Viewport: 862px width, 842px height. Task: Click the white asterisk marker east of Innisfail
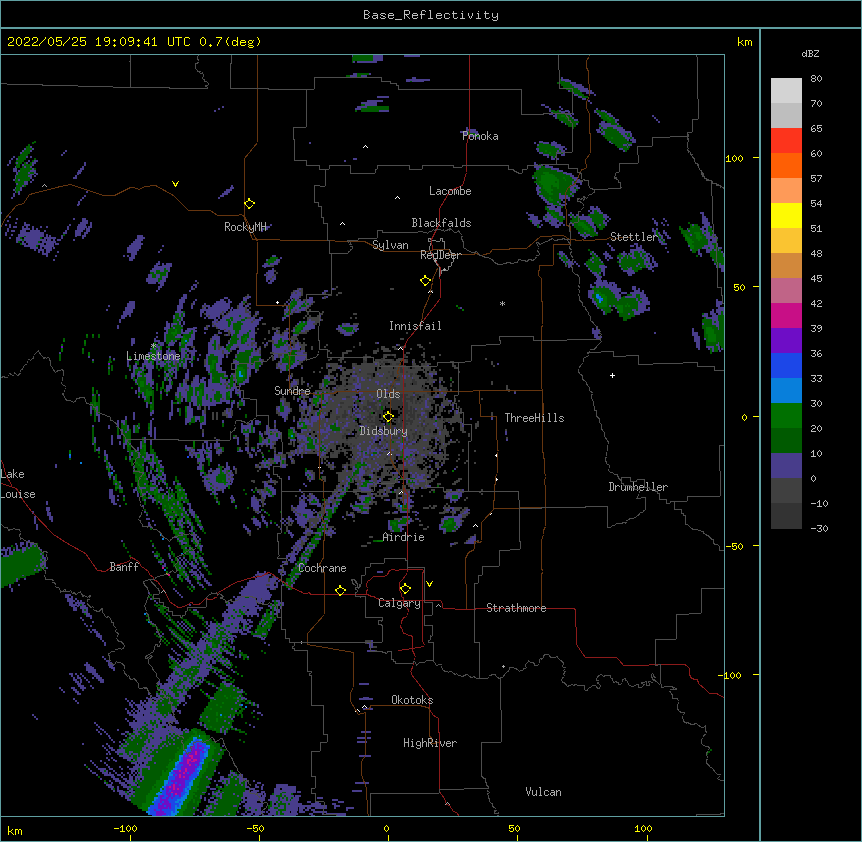click(x=502, y=303)
